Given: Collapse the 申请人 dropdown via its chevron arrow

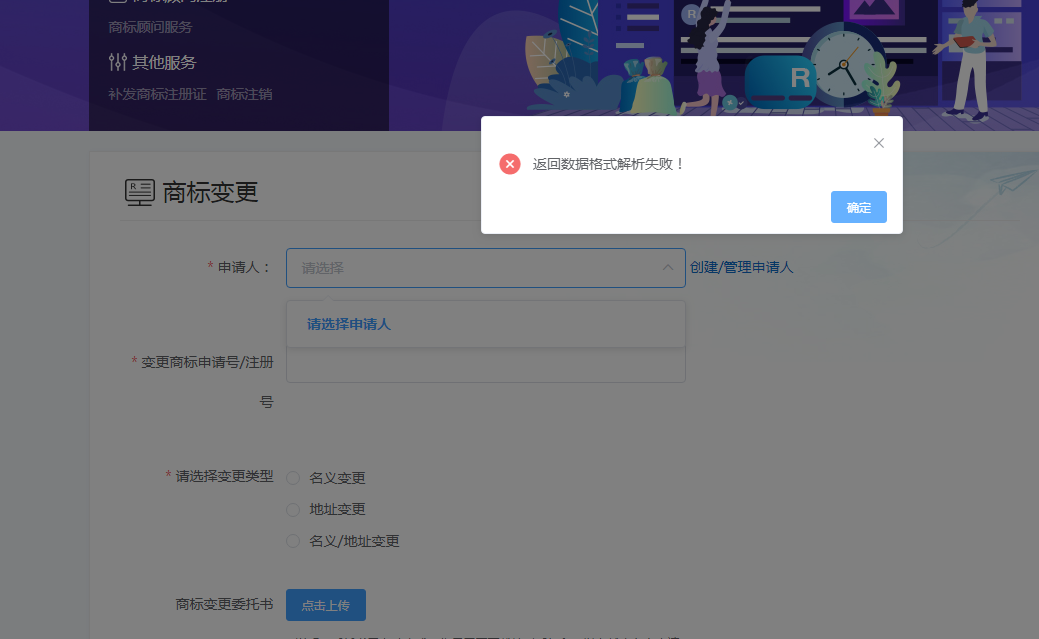Looking at the screenshot, I should tap(668, 267).
